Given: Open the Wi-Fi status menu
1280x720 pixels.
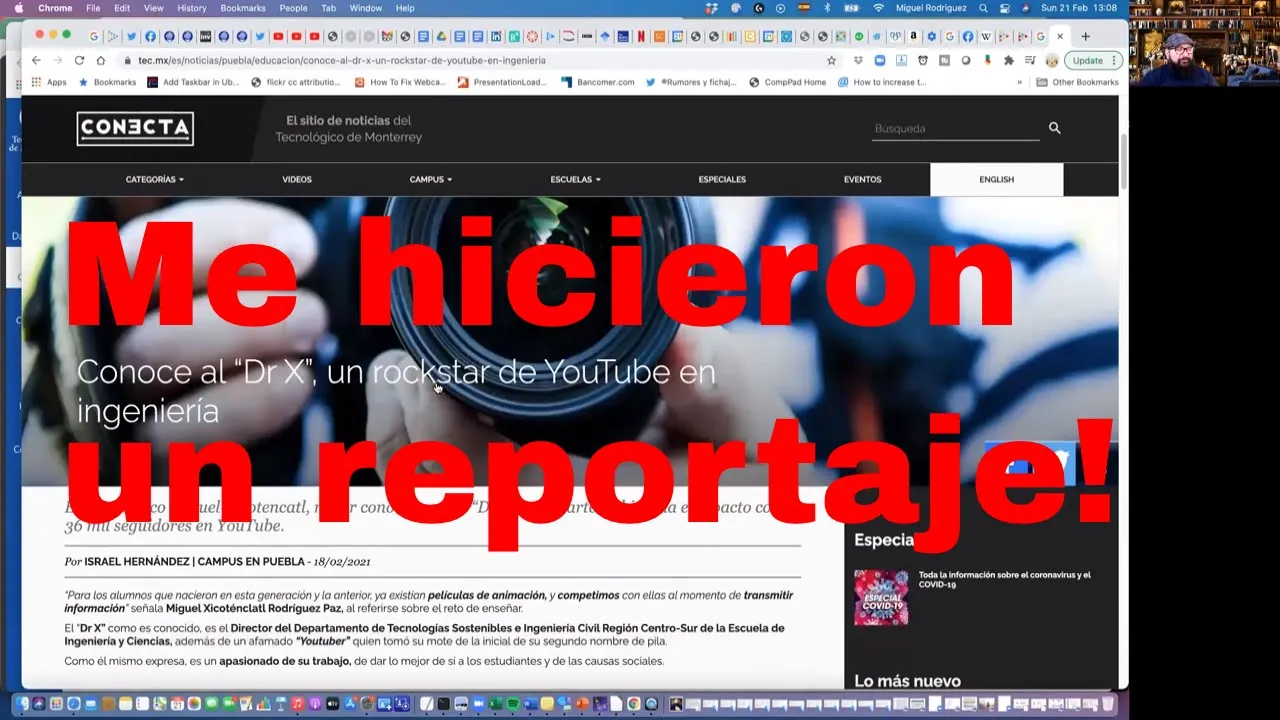Looking at the screenshot, I should point(879,8).
